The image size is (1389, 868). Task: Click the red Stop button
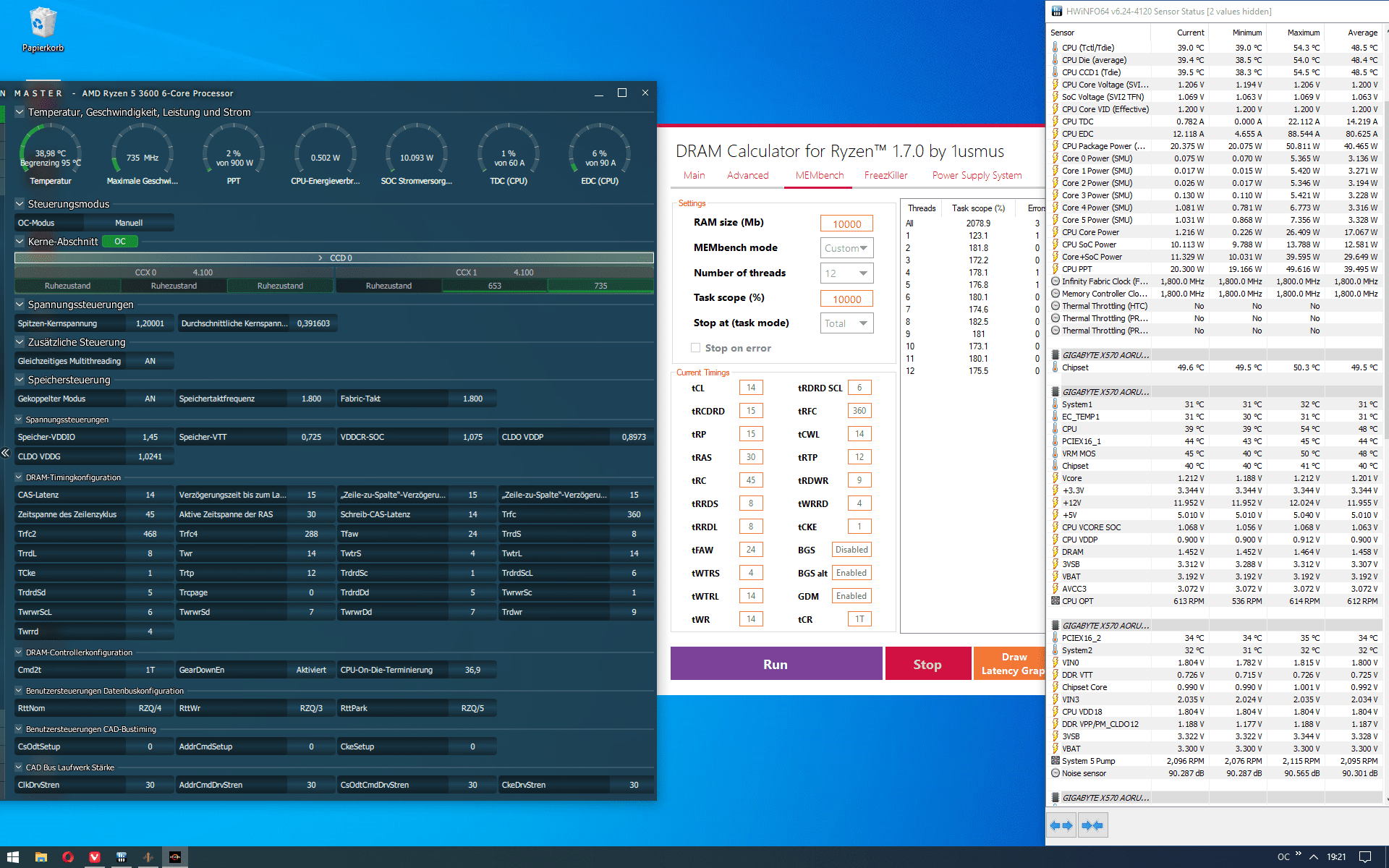(x=927, y=664)
